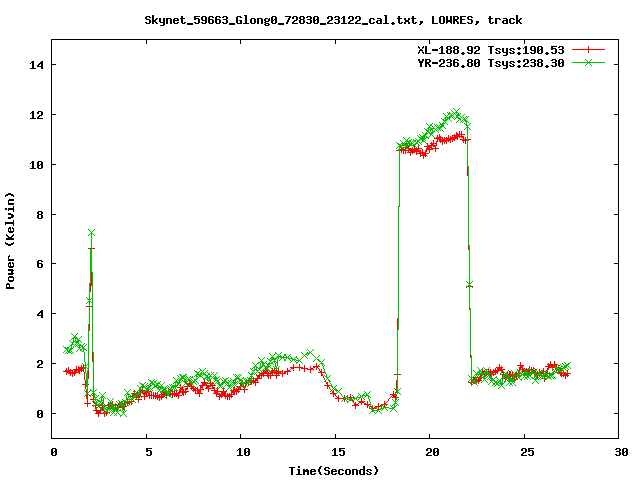Click the y-axis tick label 6
Image resolution: width=640 pixels, height=480 pixels.
pyautogui.click(x=40, y=264)
